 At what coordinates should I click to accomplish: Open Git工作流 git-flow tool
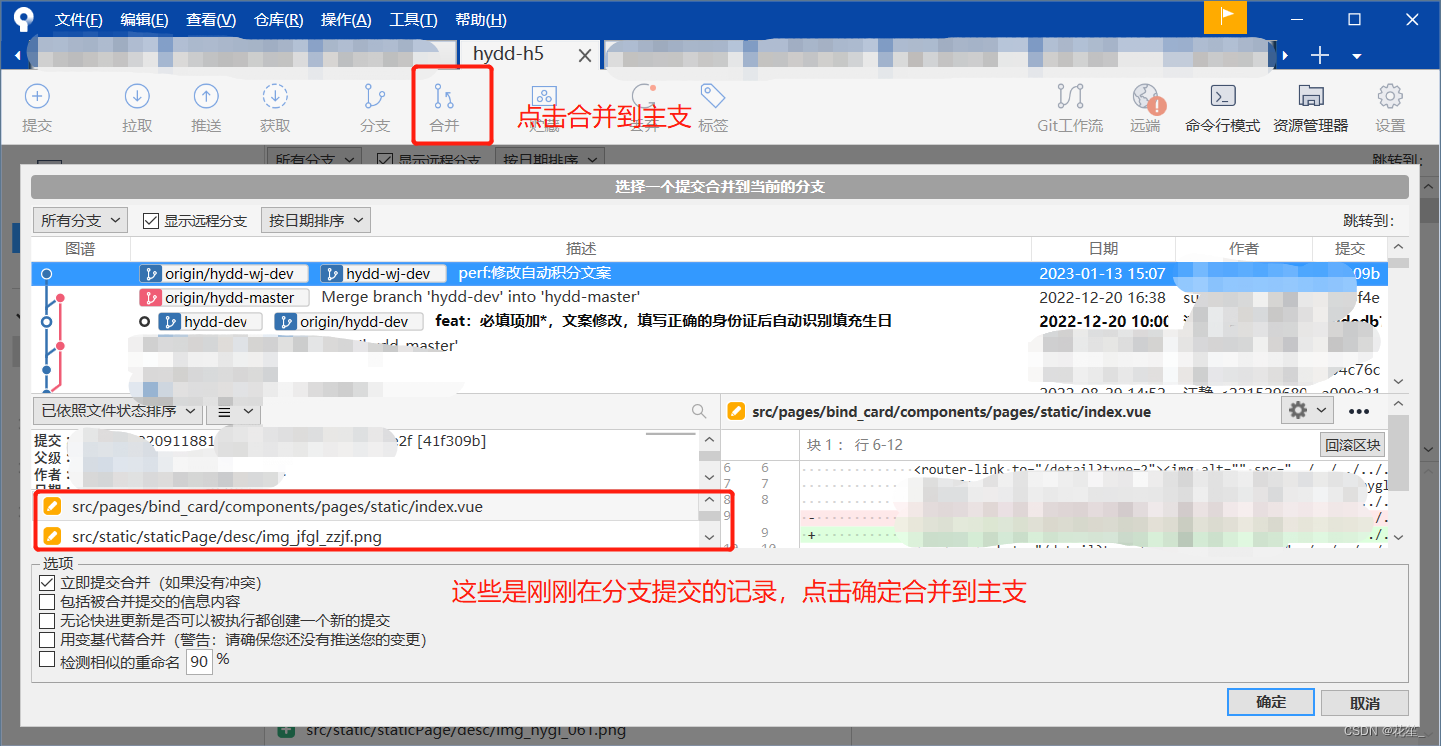(1070, 108)
